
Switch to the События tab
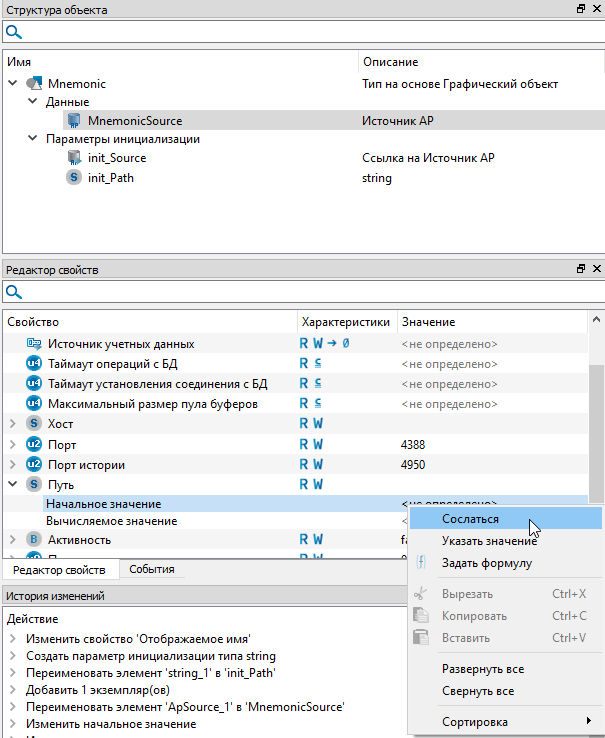pos(152,569)
